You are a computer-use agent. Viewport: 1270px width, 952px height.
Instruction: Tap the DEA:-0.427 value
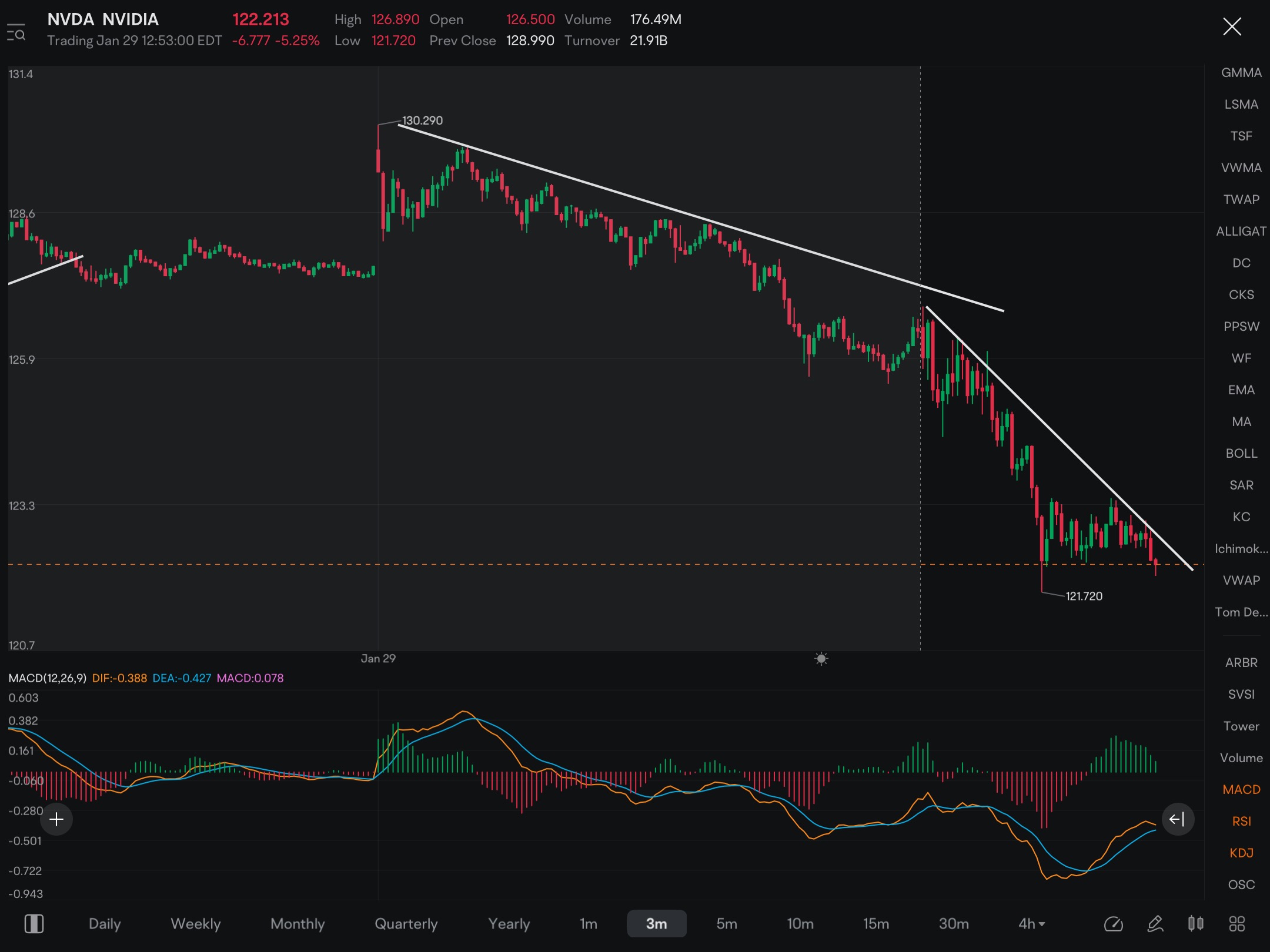pyautogui.click(x=182, y=678)
